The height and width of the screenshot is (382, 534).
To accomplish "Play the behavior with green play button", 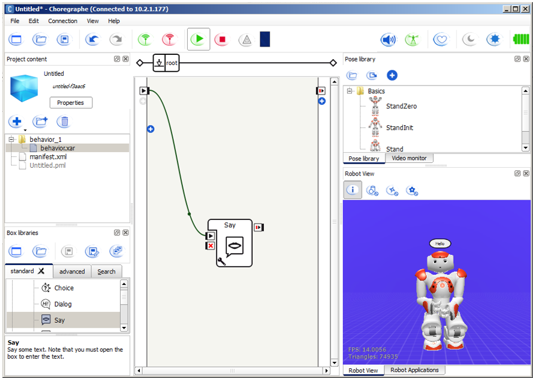I will click(x=198, y=39).
